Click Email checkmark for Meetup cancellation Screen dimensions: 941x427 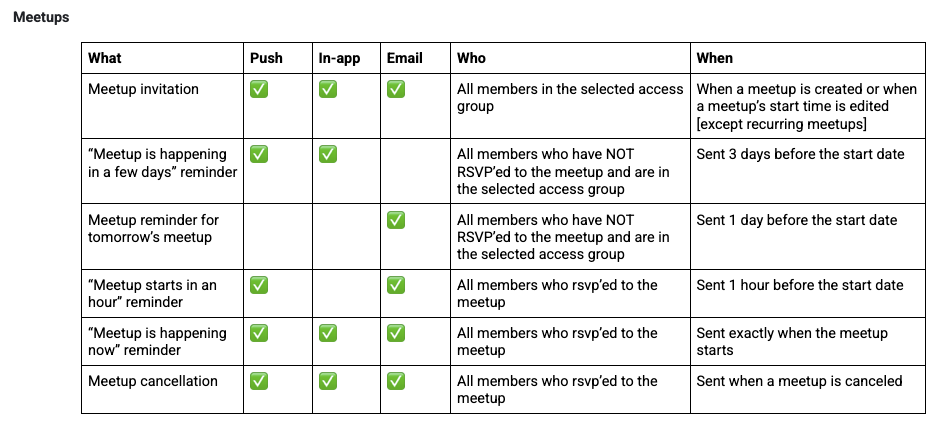point(396,381)
